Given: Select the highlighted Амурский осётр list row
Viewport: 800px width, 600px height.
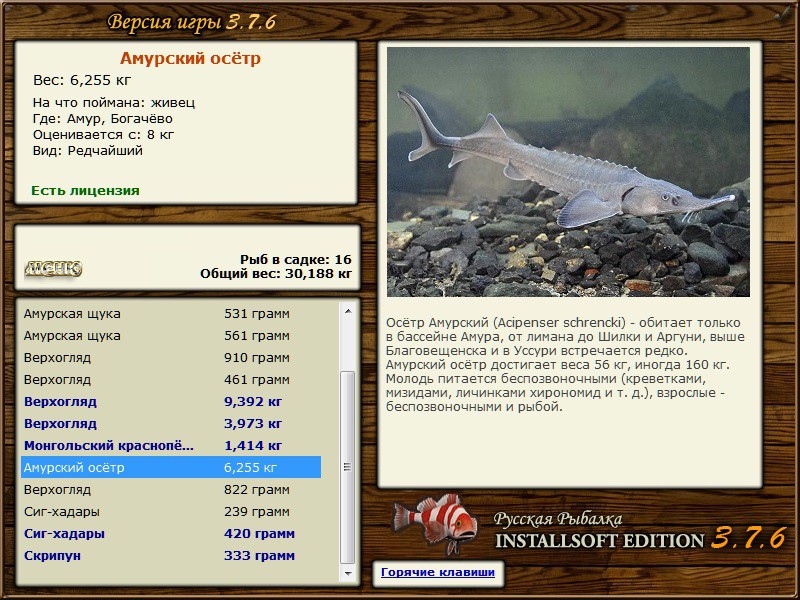Looking at the screenshot, I should coord(171,467).
